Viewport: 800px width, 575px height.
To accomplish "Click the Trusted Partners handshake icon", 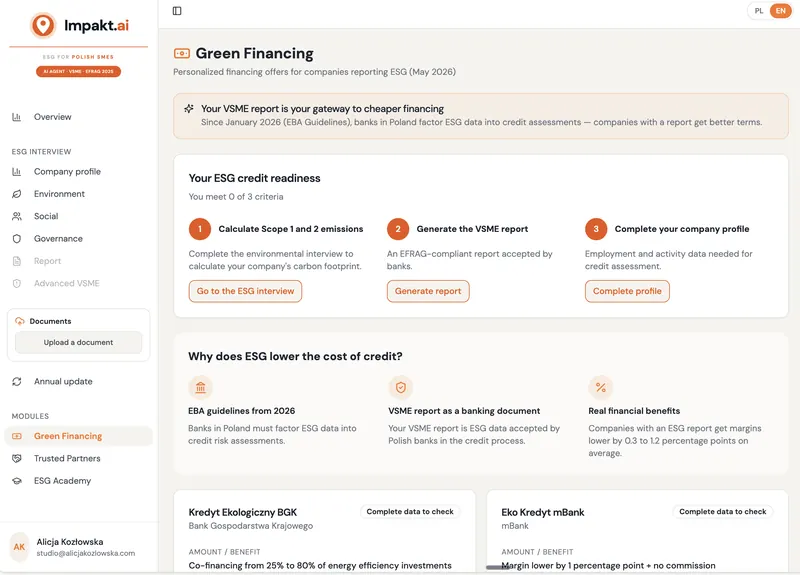I will pos(17,459).
